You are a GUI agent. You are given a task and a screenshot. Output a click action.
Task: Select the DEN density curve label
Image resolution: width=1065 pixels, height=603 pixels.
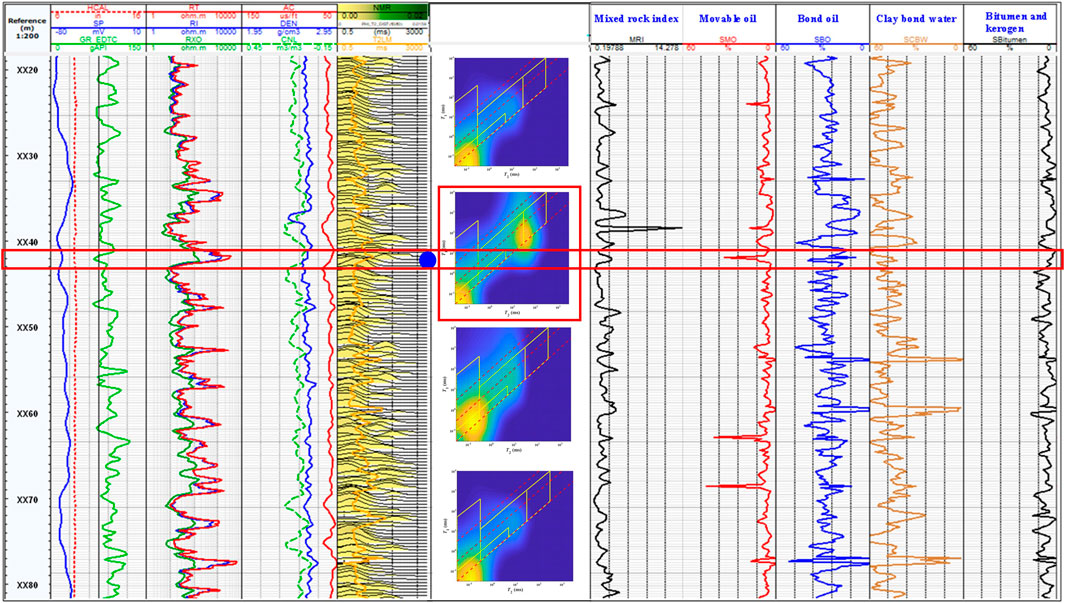click(x=289, y=22)
